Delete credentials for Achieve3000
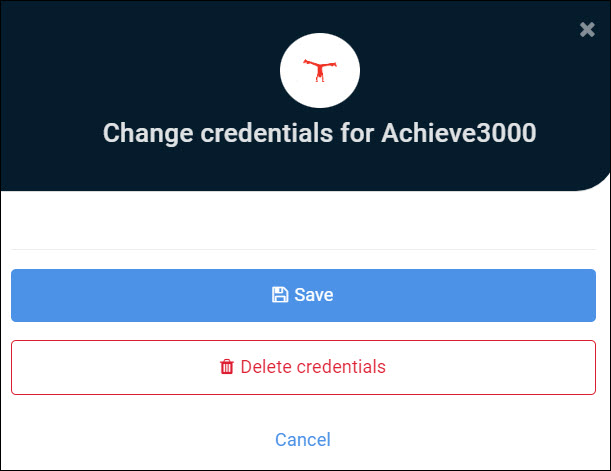Screen dimensions: 611x471 (303, 367)
